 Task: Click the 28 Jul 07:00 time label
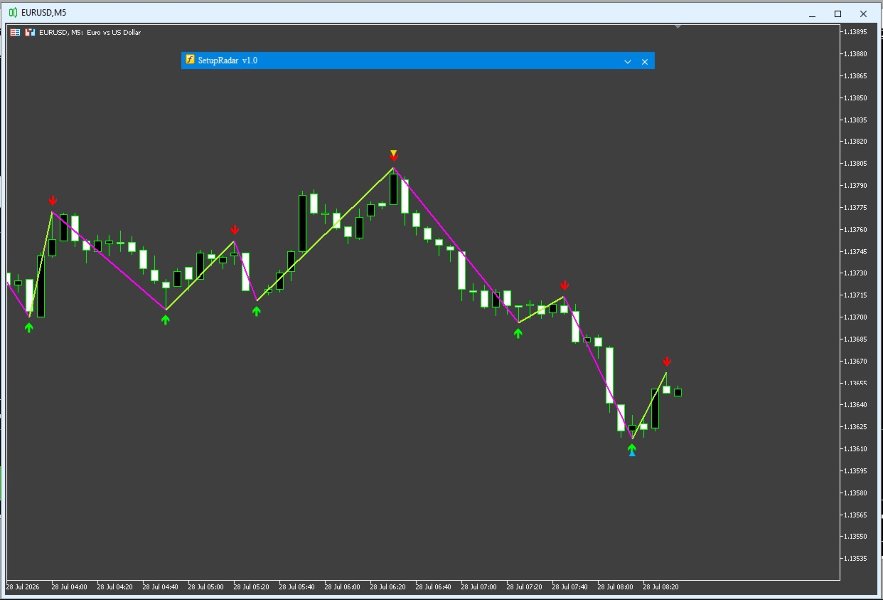[x=479, y=586]
